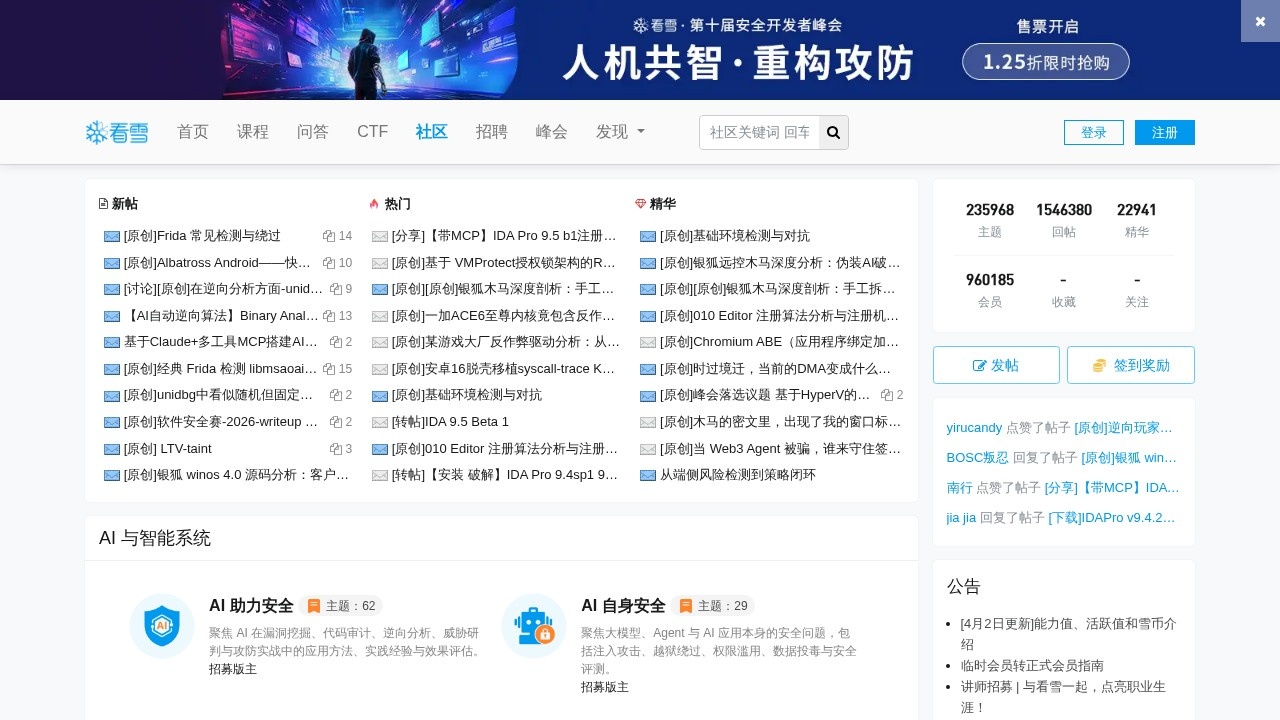Expand the 发现 dropdown menu
The width and height of the screenshot is (1280, 720).
pyautogui.click(x=620, y=132)
